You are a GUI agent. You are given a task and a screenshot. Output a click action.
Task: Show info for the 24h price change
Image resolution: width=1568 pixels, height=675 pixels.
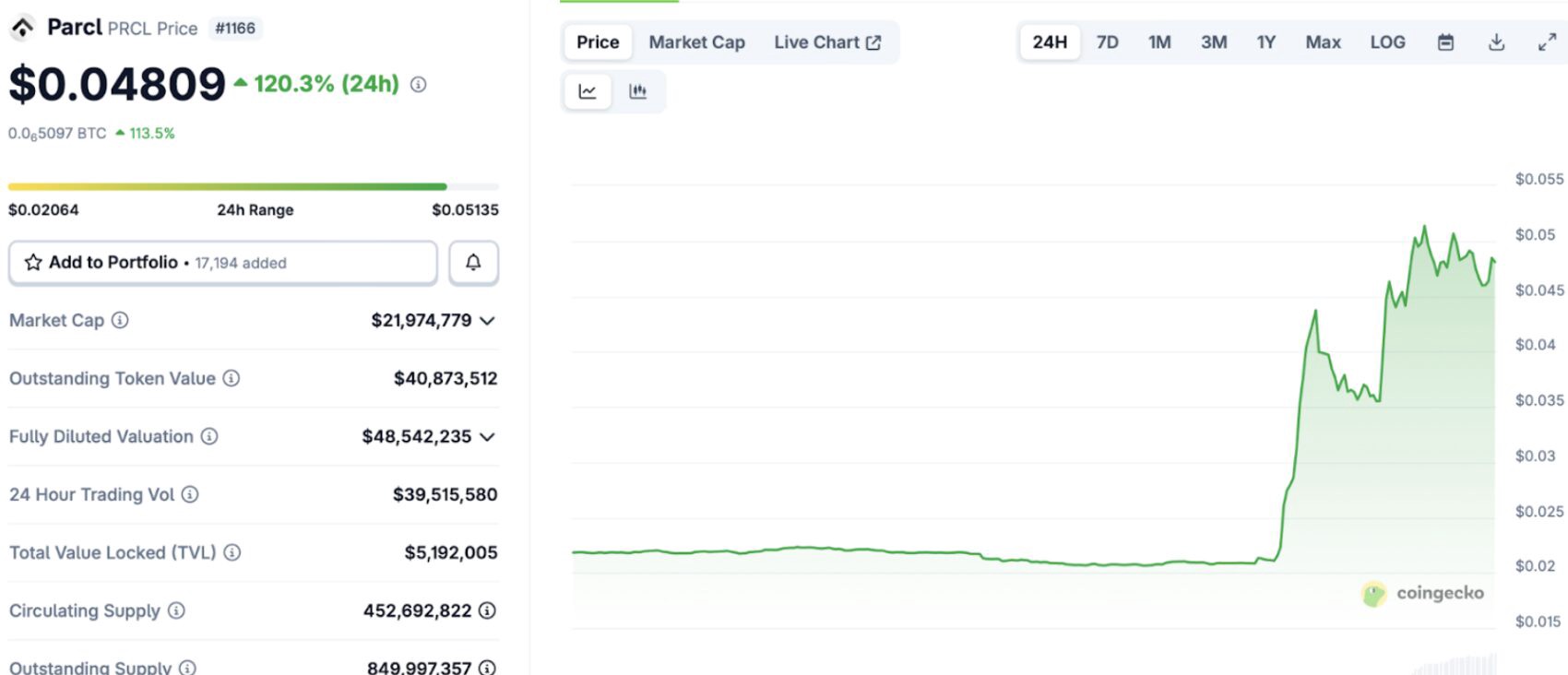(x=419, y=85)
